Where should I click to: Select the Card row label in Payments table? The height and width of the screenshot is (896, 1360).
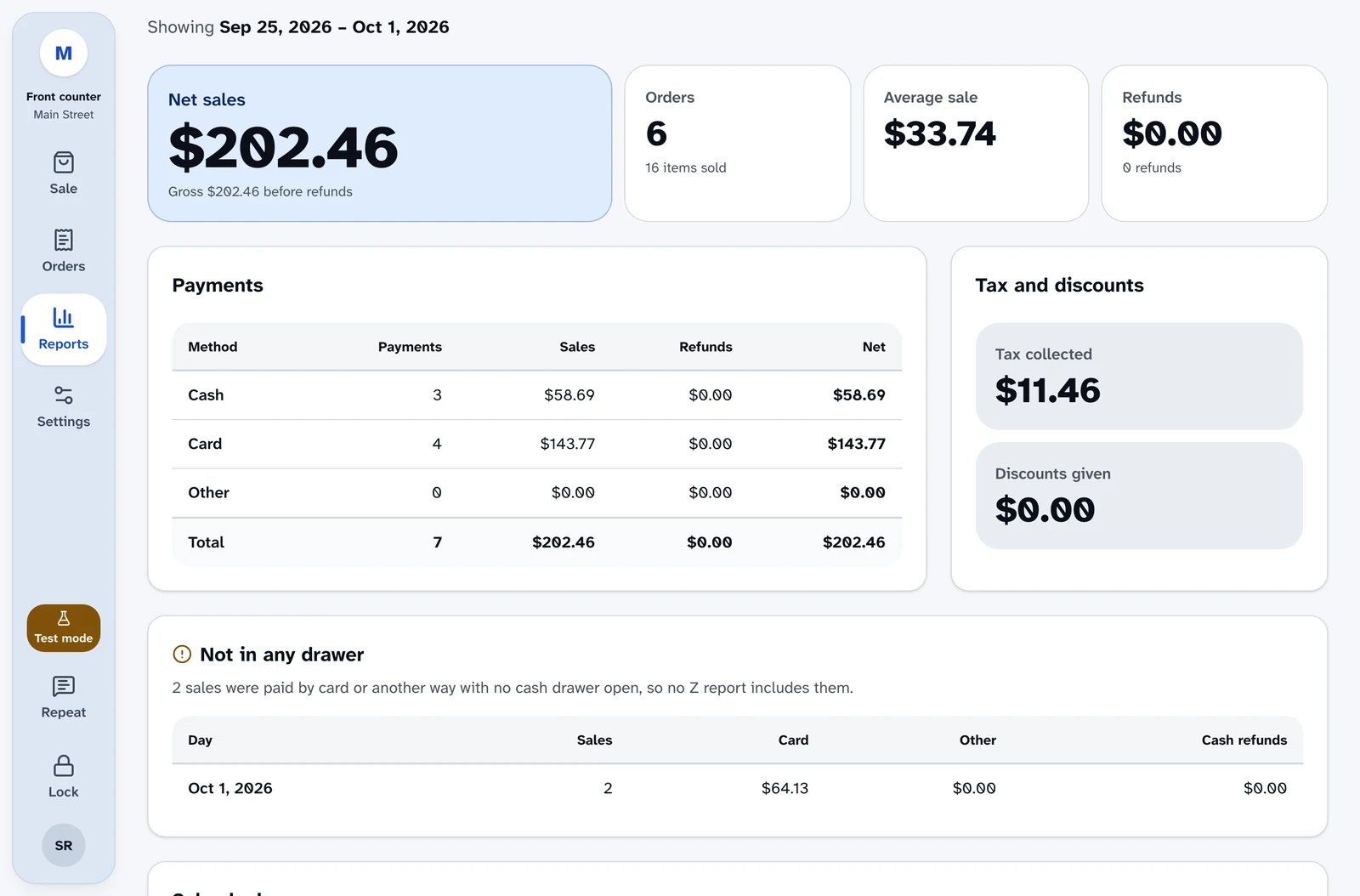205,444
